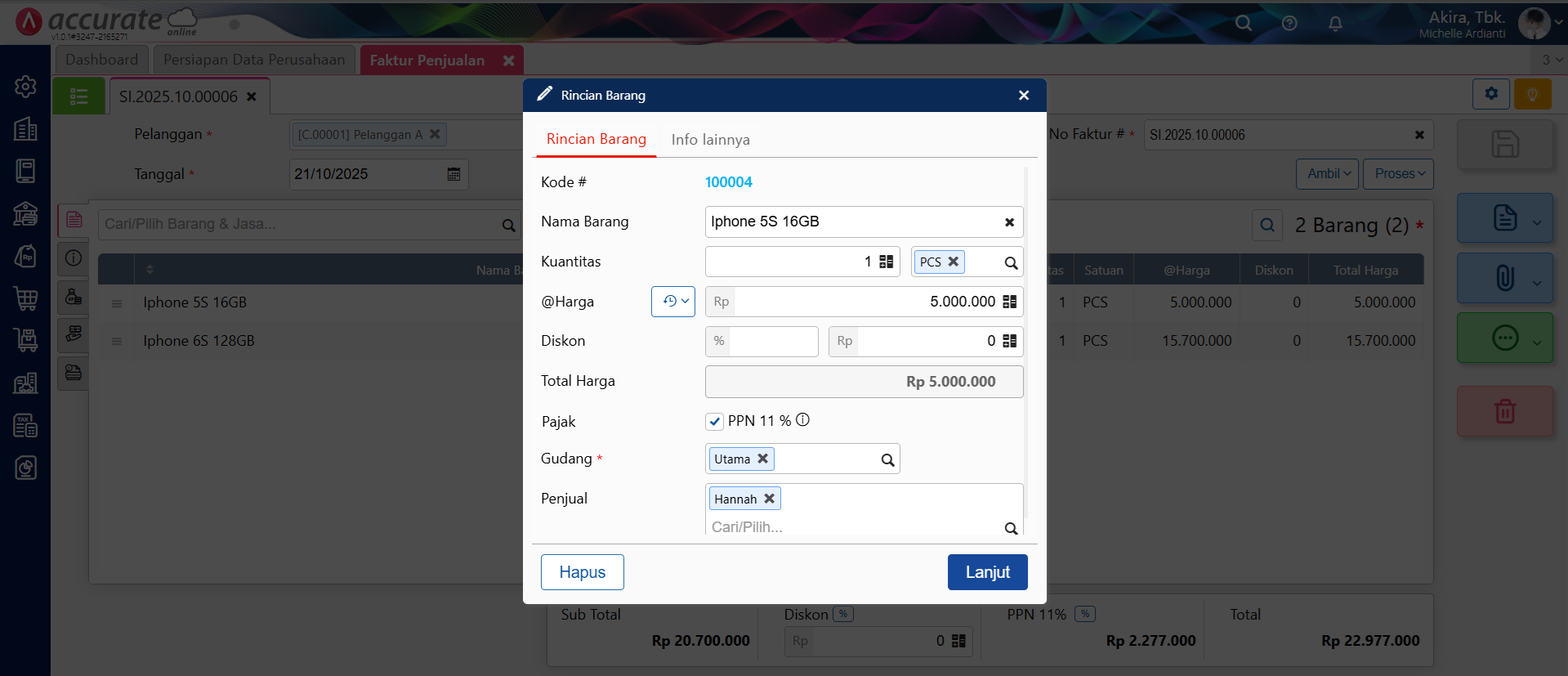Uncheck the PPN 11 % checkbox
This screenshot has width=1568, height=676.
point(715,422)
